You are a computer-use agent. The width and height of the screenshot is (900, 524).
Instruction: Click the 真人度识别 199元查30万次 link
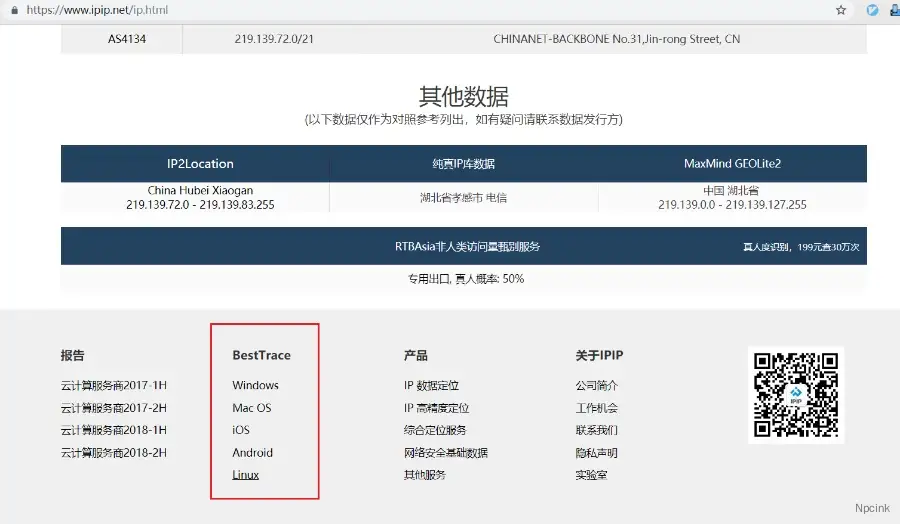coord(801,247)
